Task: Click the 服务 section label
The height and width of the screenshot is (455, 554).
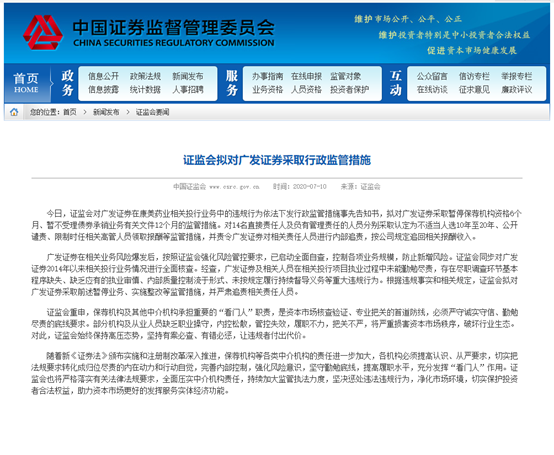Action: point(232,83)
